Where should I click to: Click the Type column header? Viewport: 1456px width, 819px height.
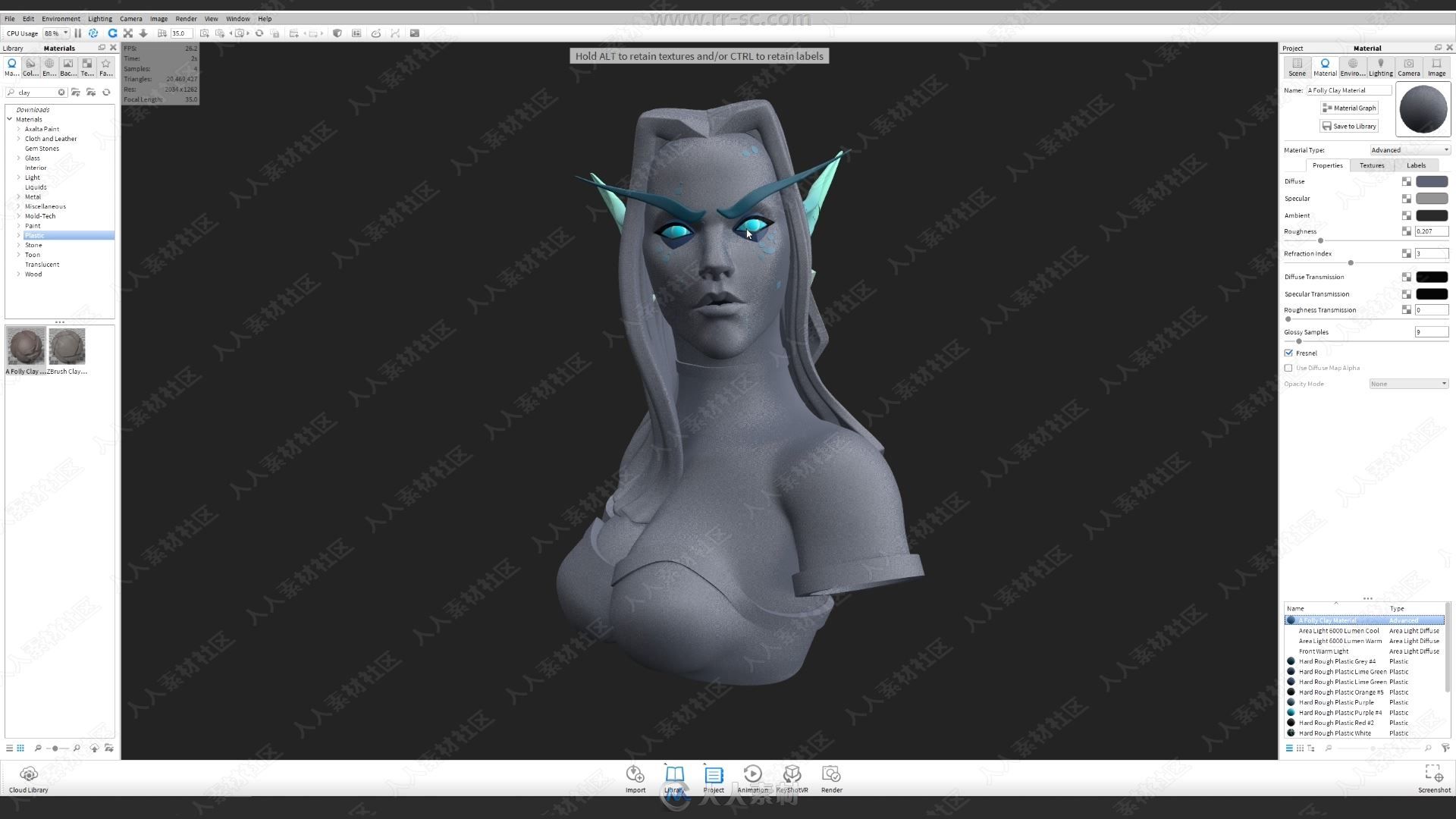coord(1397,609)
